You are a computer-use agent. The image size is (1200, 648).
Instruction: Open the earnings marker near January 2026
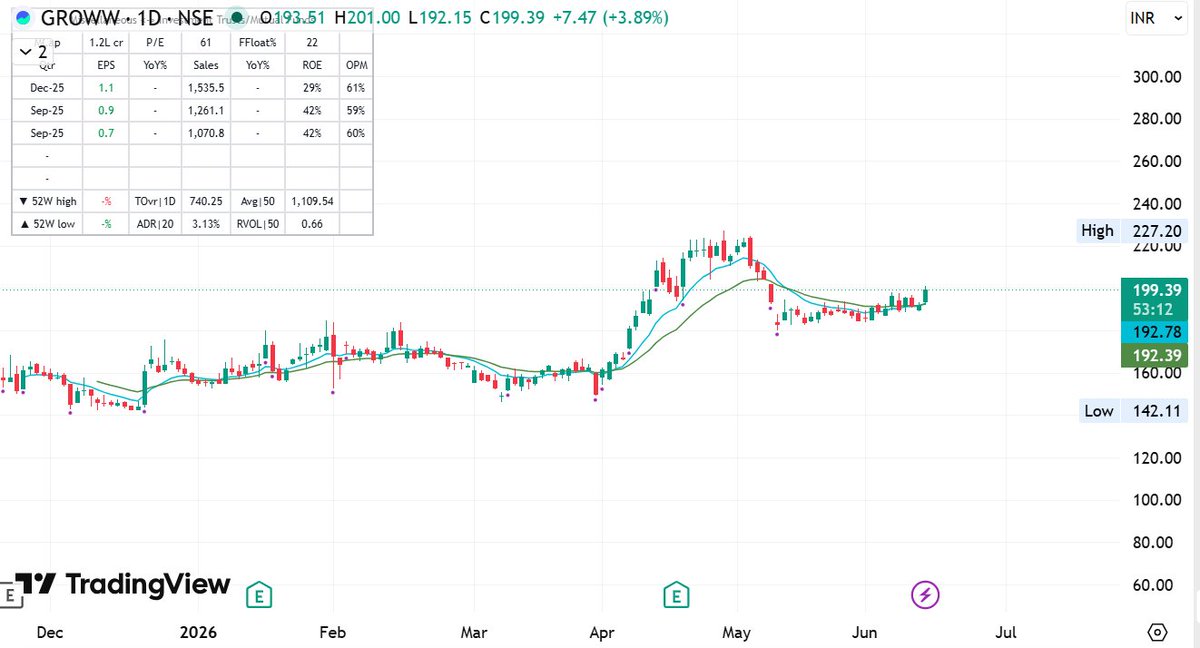[260, 595]
